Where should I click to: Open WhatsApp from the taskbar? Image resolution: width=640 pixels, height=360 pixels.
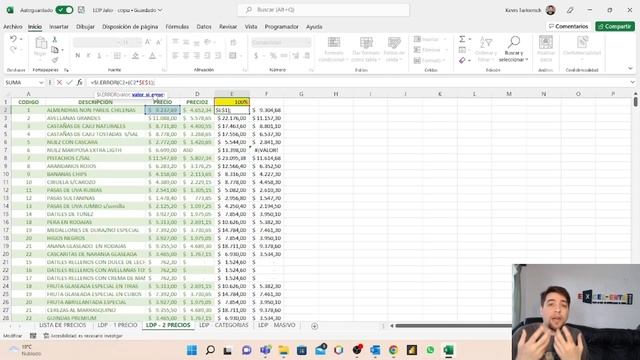430,350
